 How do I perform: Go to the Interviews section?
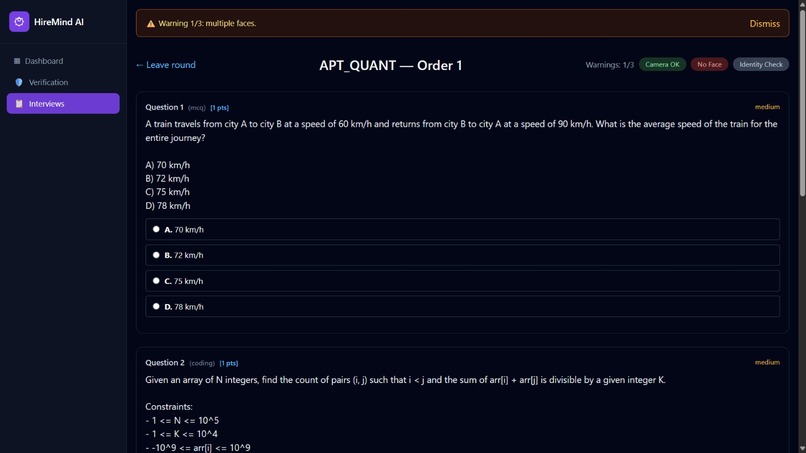pyautogui.click(x=63, y=103)
